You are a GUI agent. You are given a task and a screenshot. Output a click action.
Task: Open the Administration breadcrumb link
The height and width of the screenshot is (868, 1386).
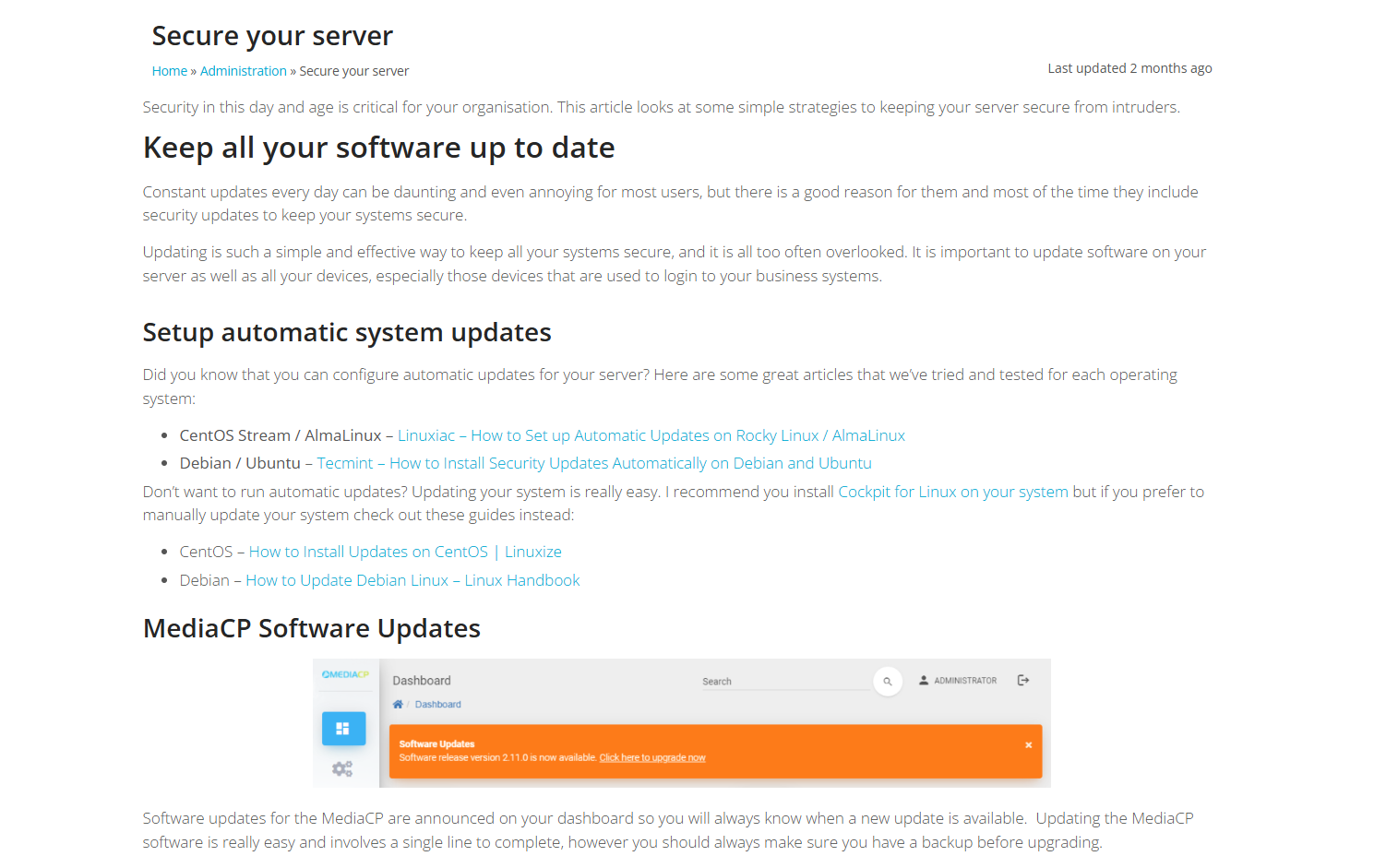pos(244,71)
